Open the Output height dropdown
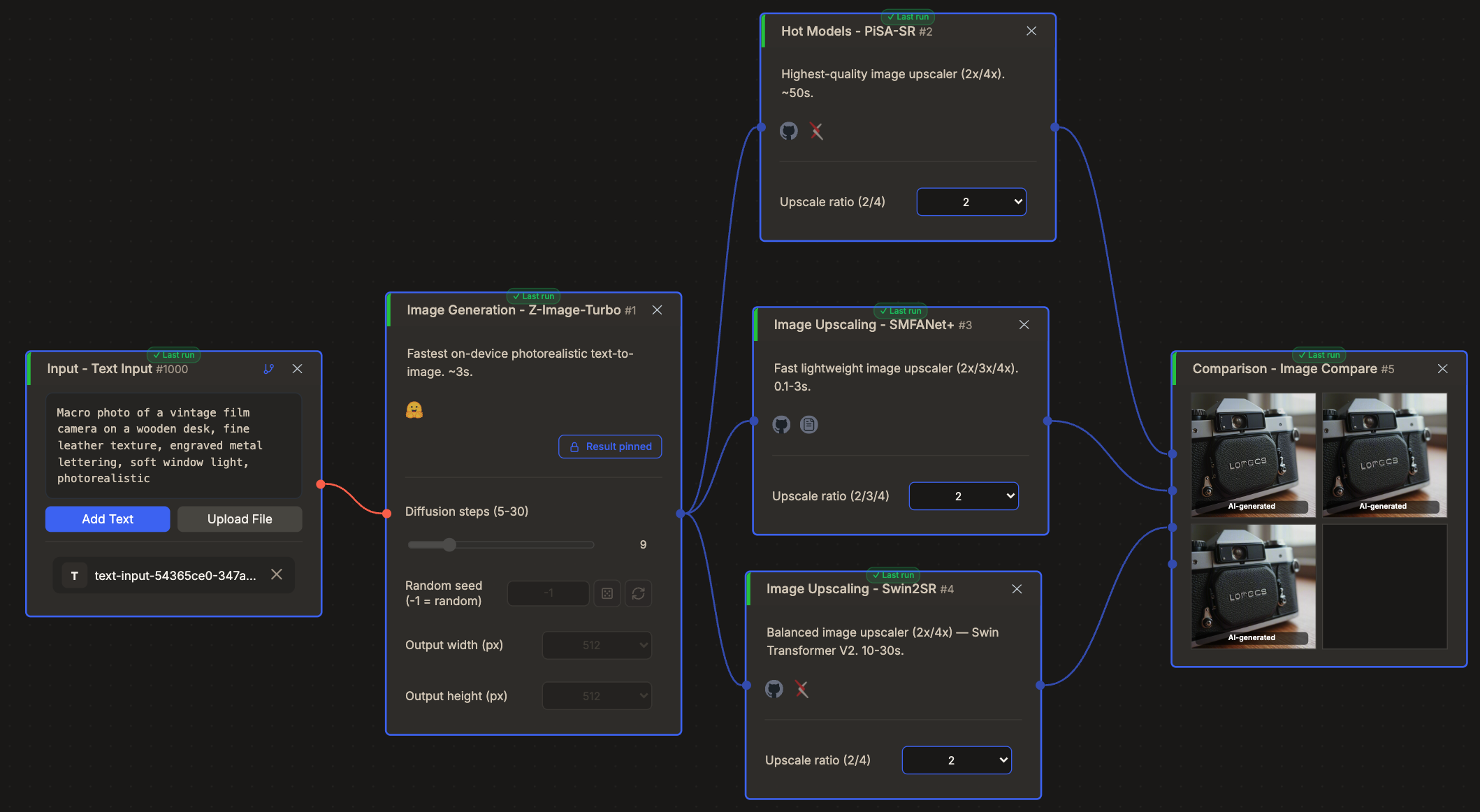1480x812 pixels. tap(597, 696)
